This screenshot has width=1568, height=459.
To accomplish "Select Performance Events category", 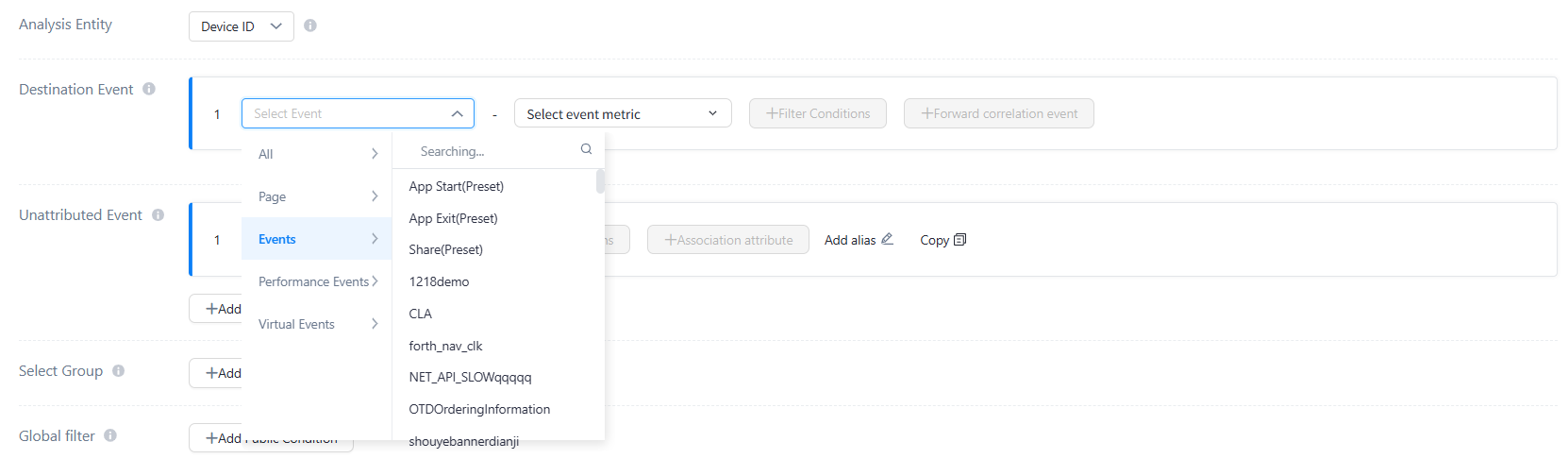I will pos(317,281).
